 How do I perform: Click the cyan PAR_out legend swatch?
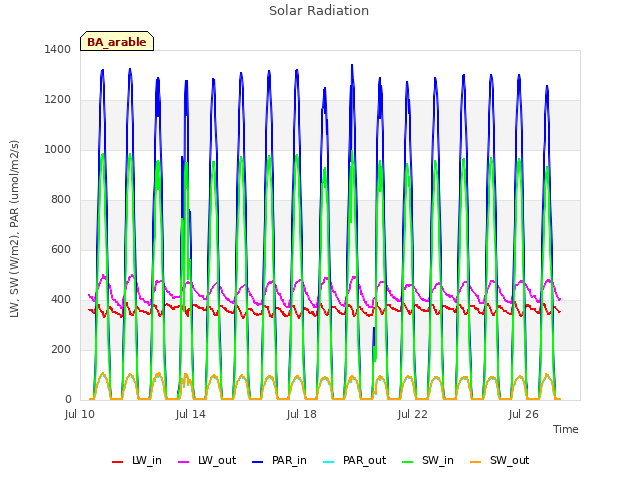point(329,462)
